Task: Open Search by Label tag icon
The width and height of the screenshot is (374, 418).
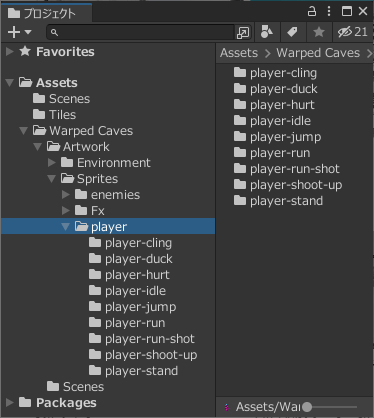Action: [x=292, y=32]
